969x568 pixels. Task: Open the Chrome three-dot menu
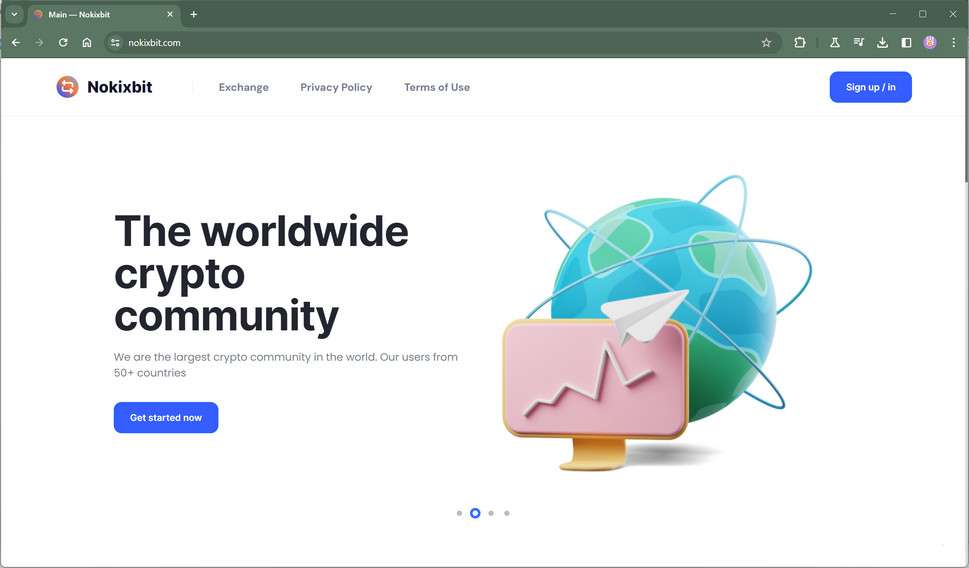954,43
